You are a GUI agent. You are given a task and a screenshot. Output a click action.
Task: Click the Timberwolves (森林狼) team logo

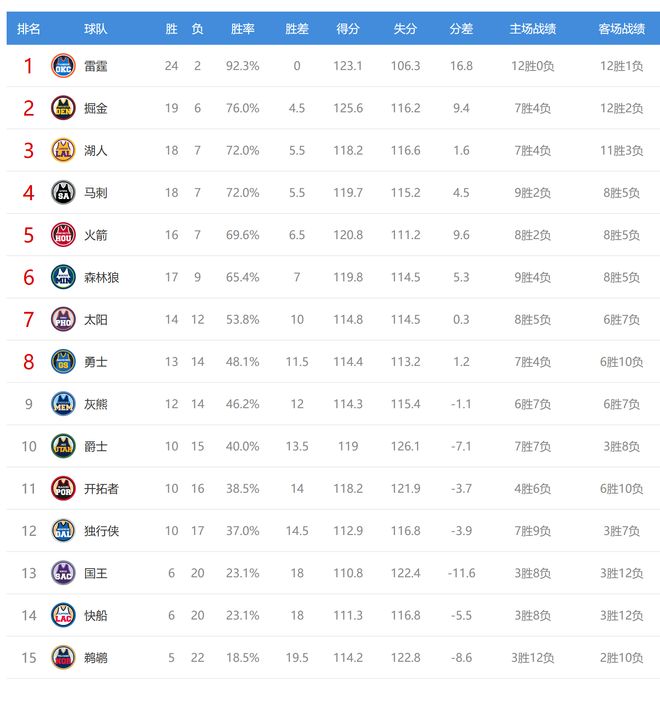(x=63, y=277)
